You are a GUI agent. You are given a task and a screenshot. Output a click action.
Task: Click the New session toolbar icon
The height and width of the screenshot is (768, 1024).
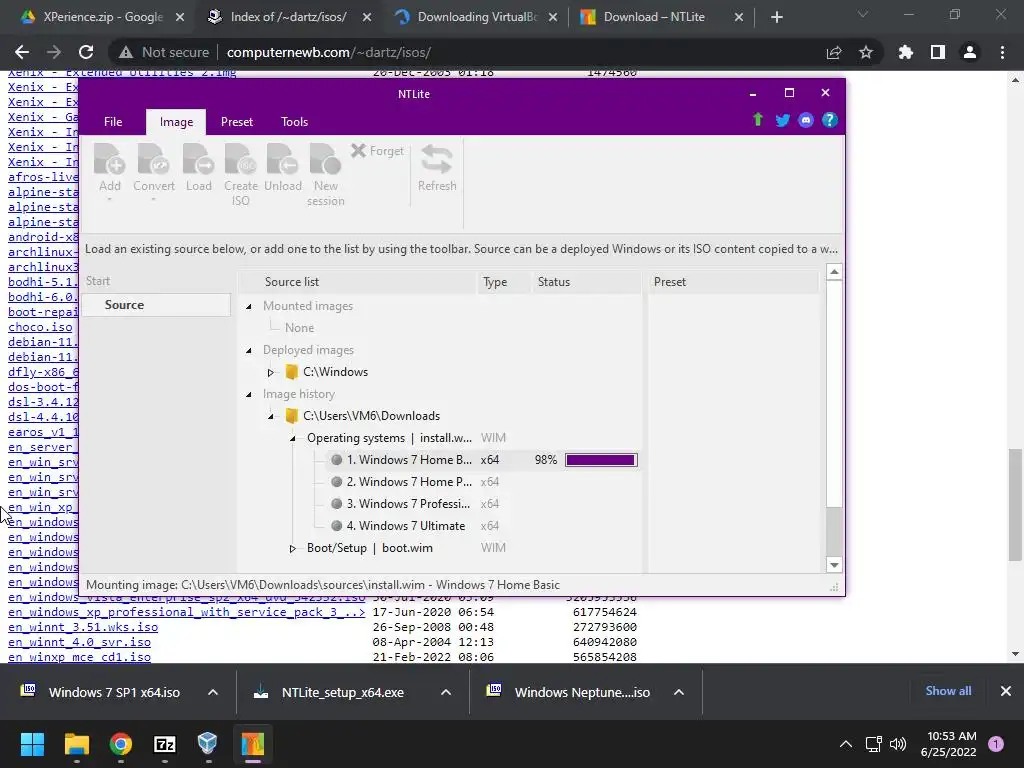point(325,174)
